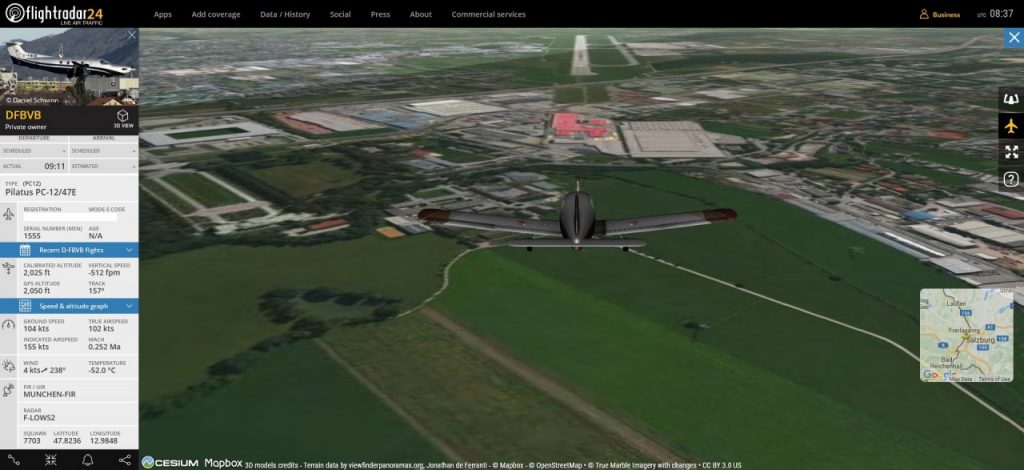
Task: Click the weather wind icon
Action: (8, 366)
